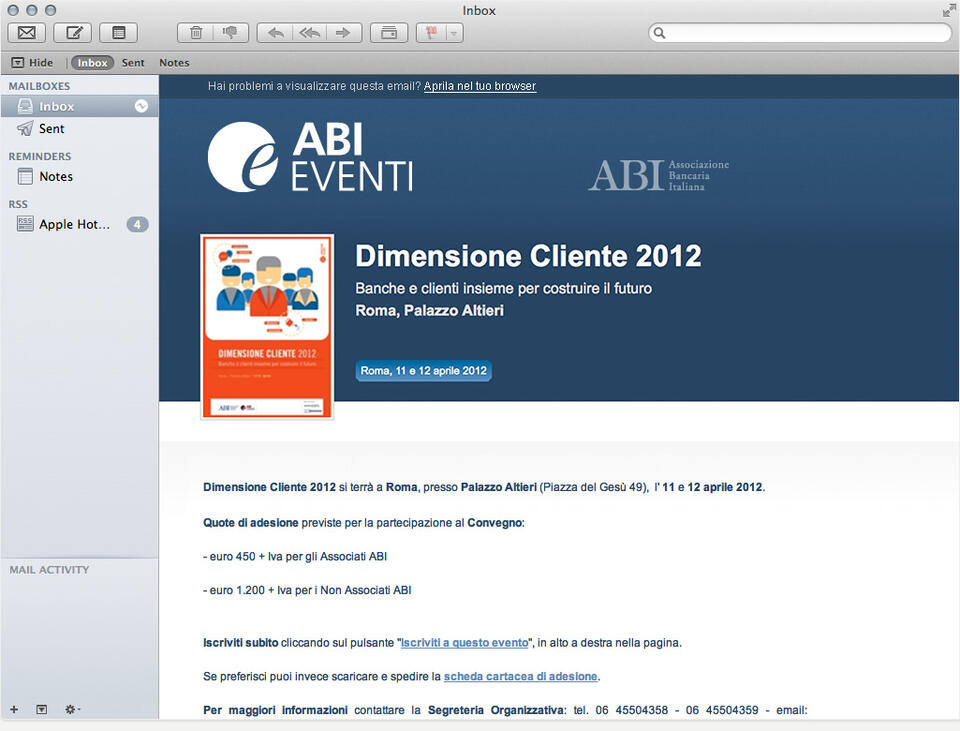Reply all using double-arrow icon

[310, 32]
